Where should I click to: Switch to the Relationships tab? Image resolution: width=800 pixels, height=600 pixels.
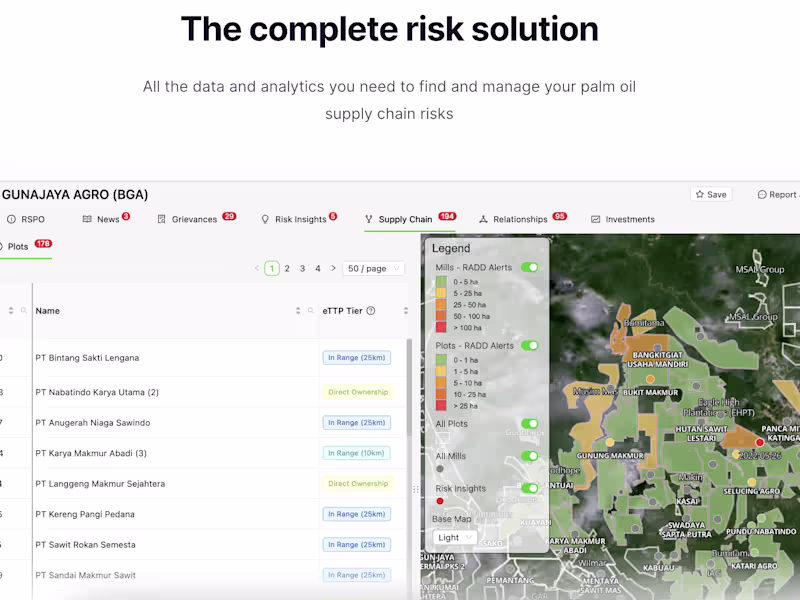pyautogui.click(x=522, y=219)
